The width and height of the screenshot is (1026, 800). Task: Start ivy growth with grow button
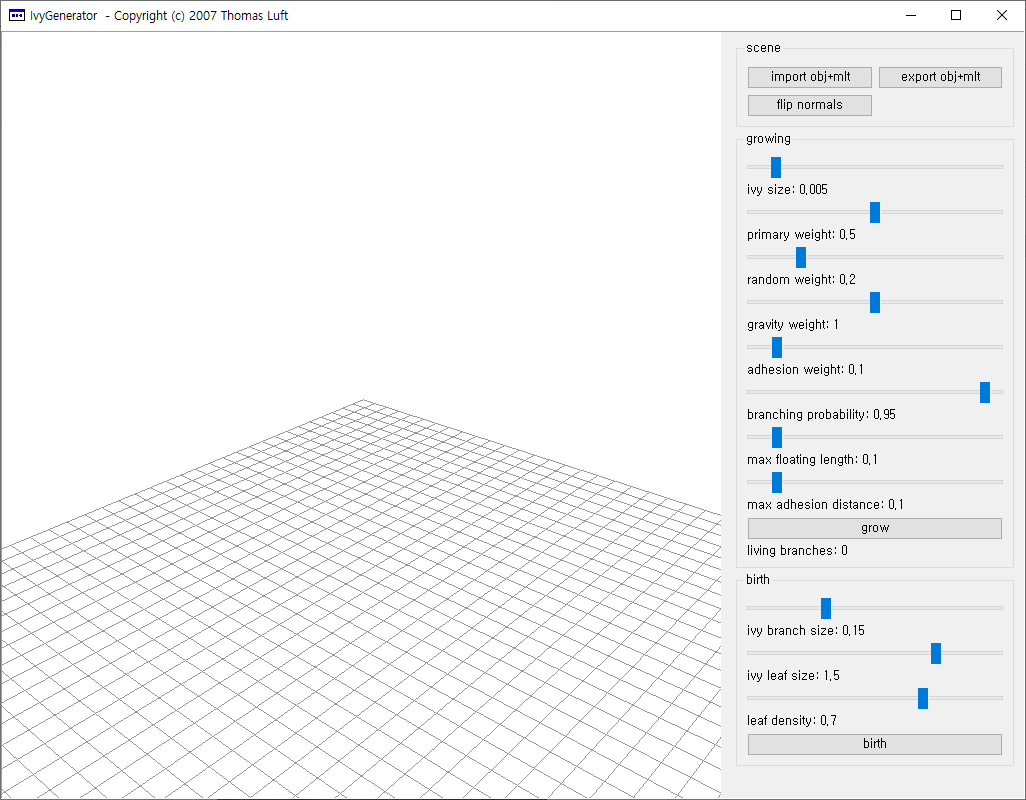coord(874,529)
